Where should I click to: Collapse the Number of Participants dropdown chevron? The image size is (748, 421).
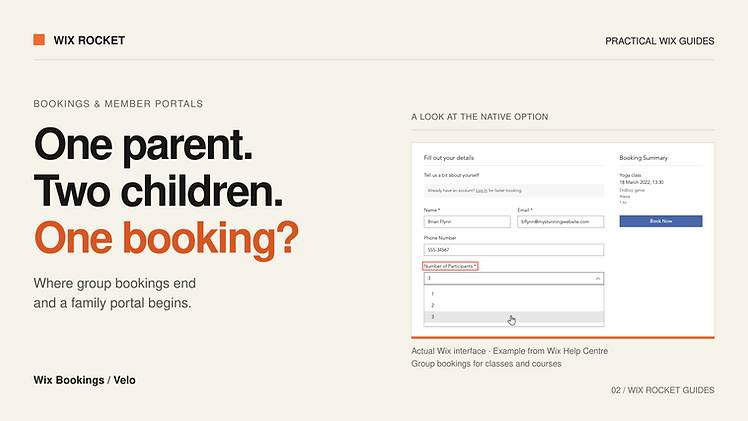[598, 278]
